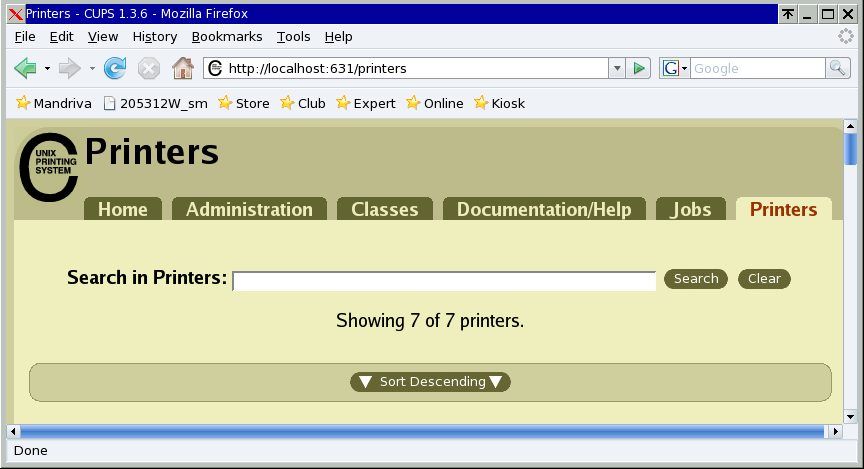The height and width of the screenshot is (469, 864).
Task: Click the greyed-out stop loading icon
Action: [x=149, y=68]
